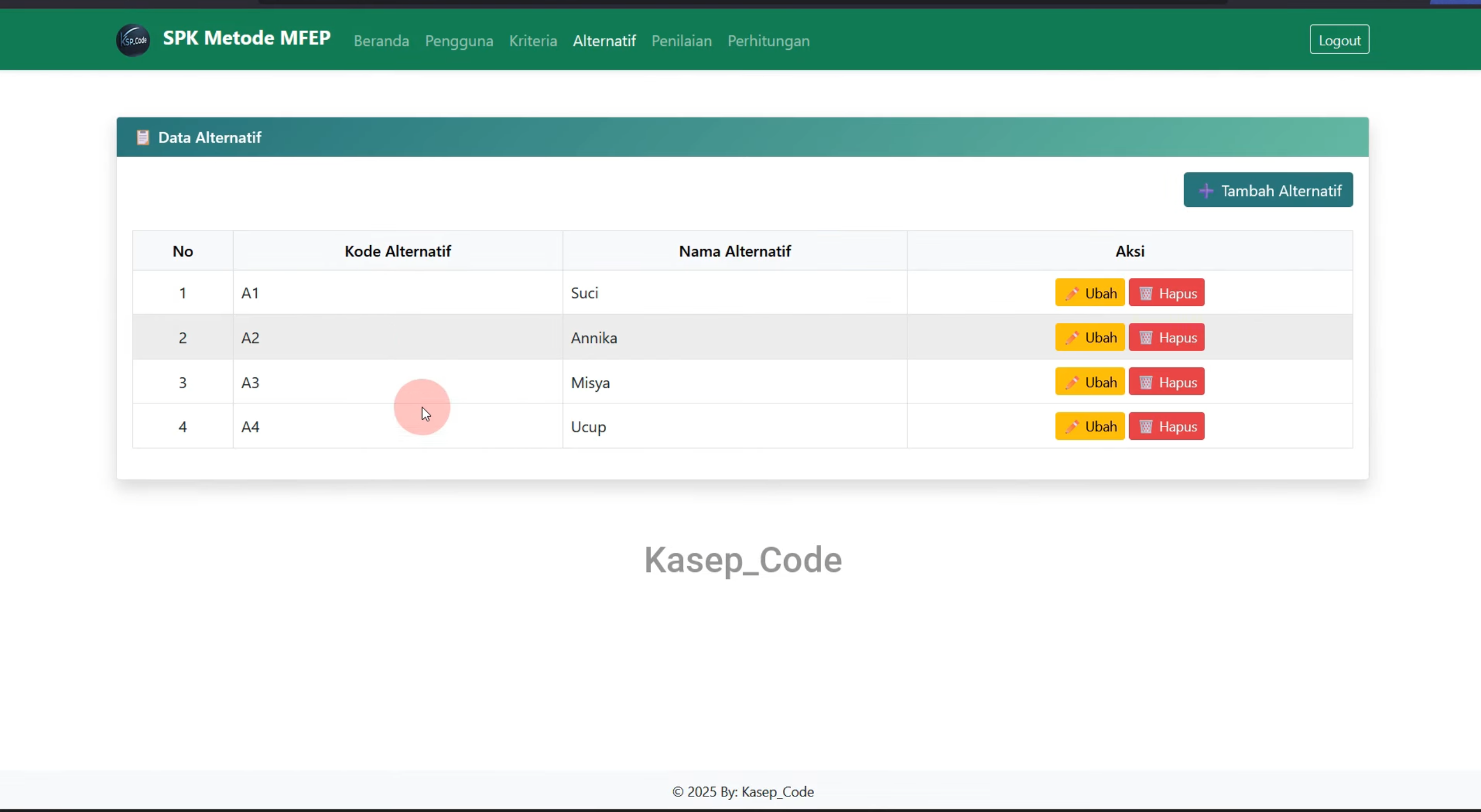The image size is (1481, 812).
Task: Open the Penilaian page
Action: [x=681, y=41]
